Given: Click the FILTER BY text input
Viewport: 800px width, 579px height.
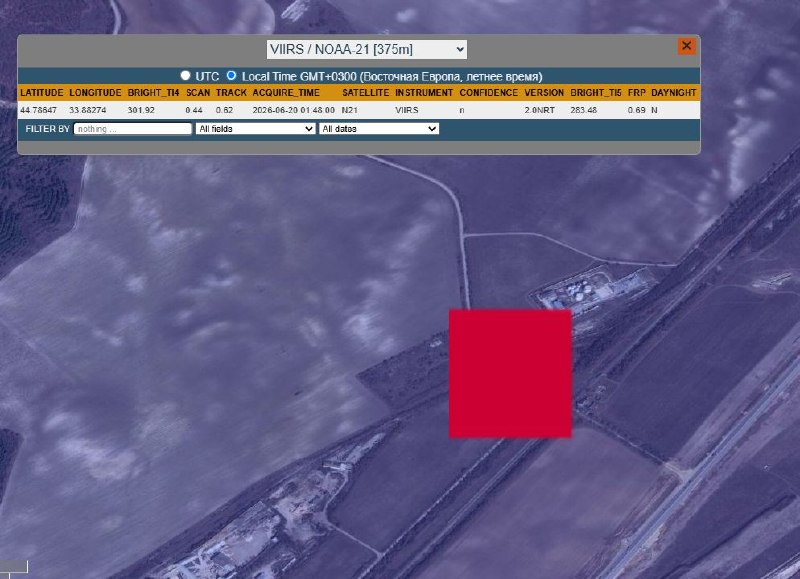Looking at the screenshot, I should tap(133, 129).
